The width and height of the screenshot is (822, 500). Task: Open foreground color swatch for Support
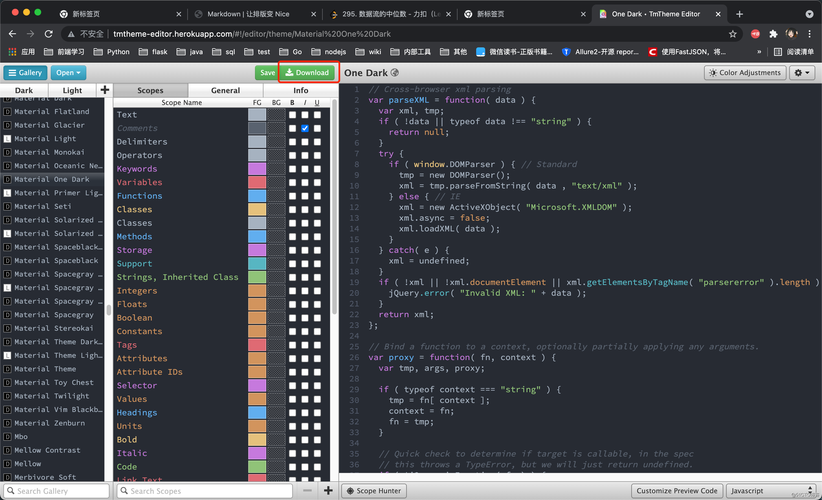point(257,264)
